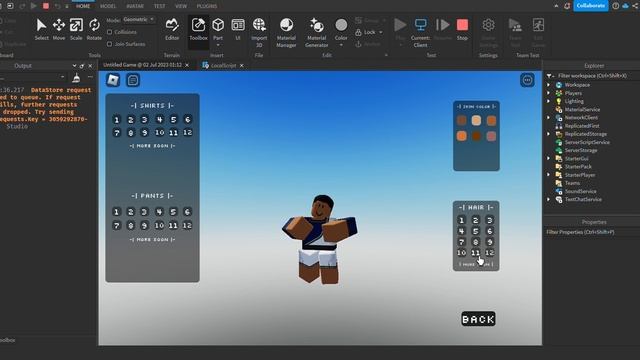The width and height of the screenshot is (640, 360).
Task: Close the LocalScript tab
Action: coord(242,65)
